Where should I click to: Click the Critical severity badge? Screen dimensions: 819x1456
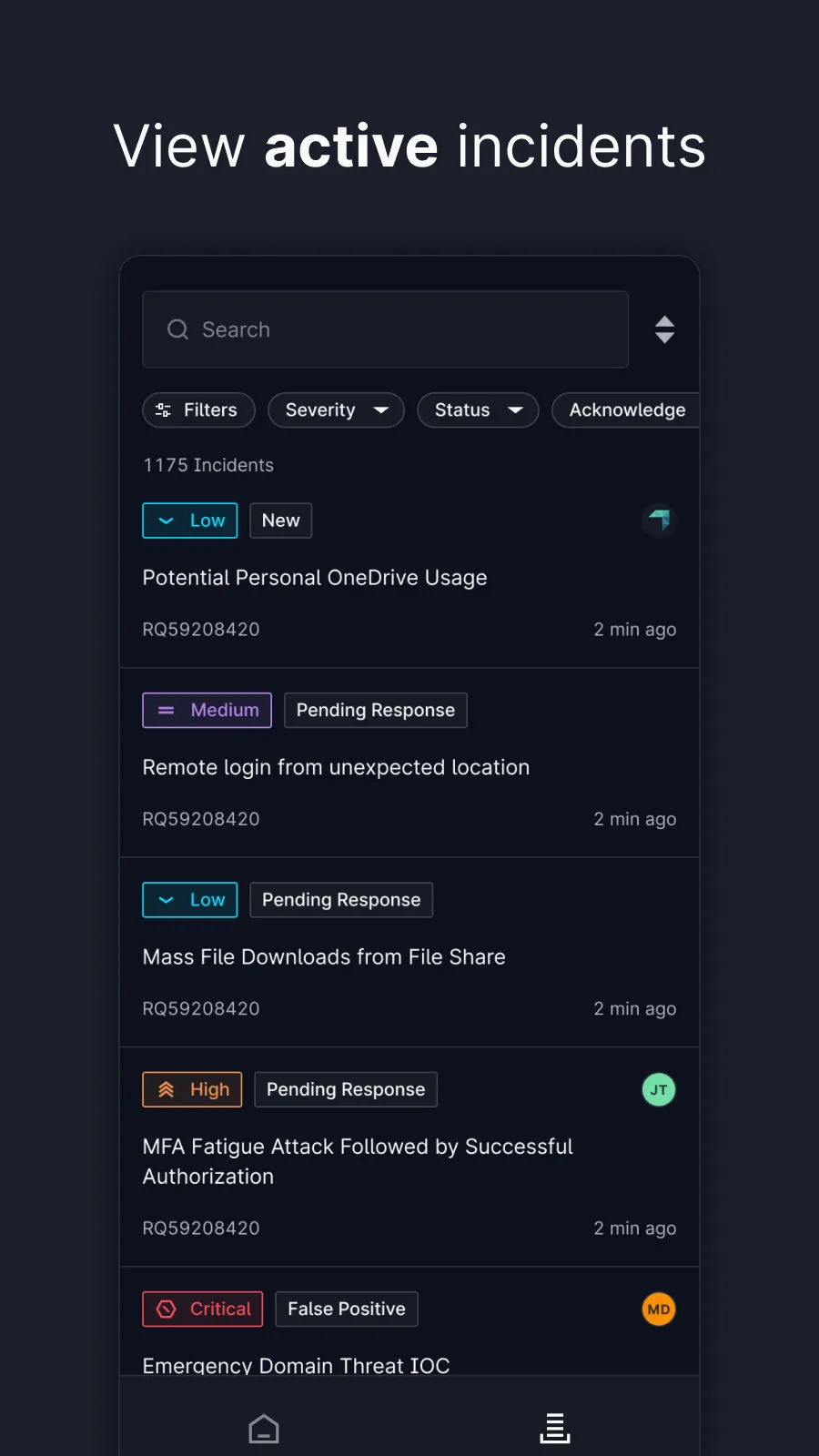click(203, 1309)
